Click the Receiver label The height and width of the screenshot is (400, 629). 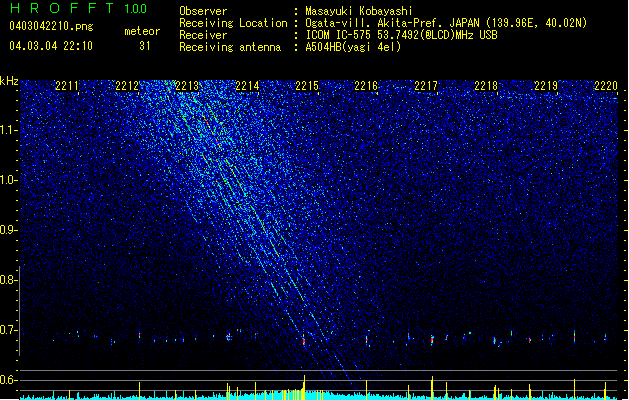(203, 35)
